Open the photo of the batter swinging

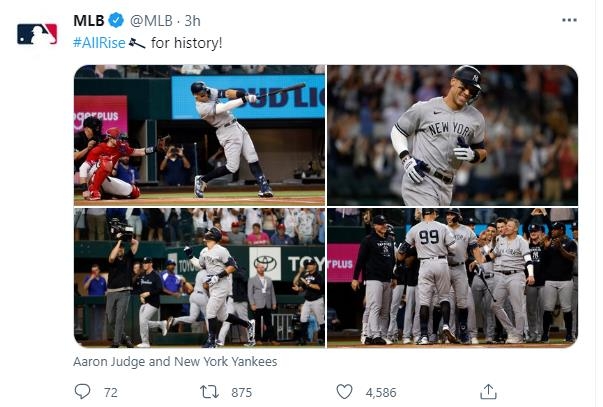199,135
